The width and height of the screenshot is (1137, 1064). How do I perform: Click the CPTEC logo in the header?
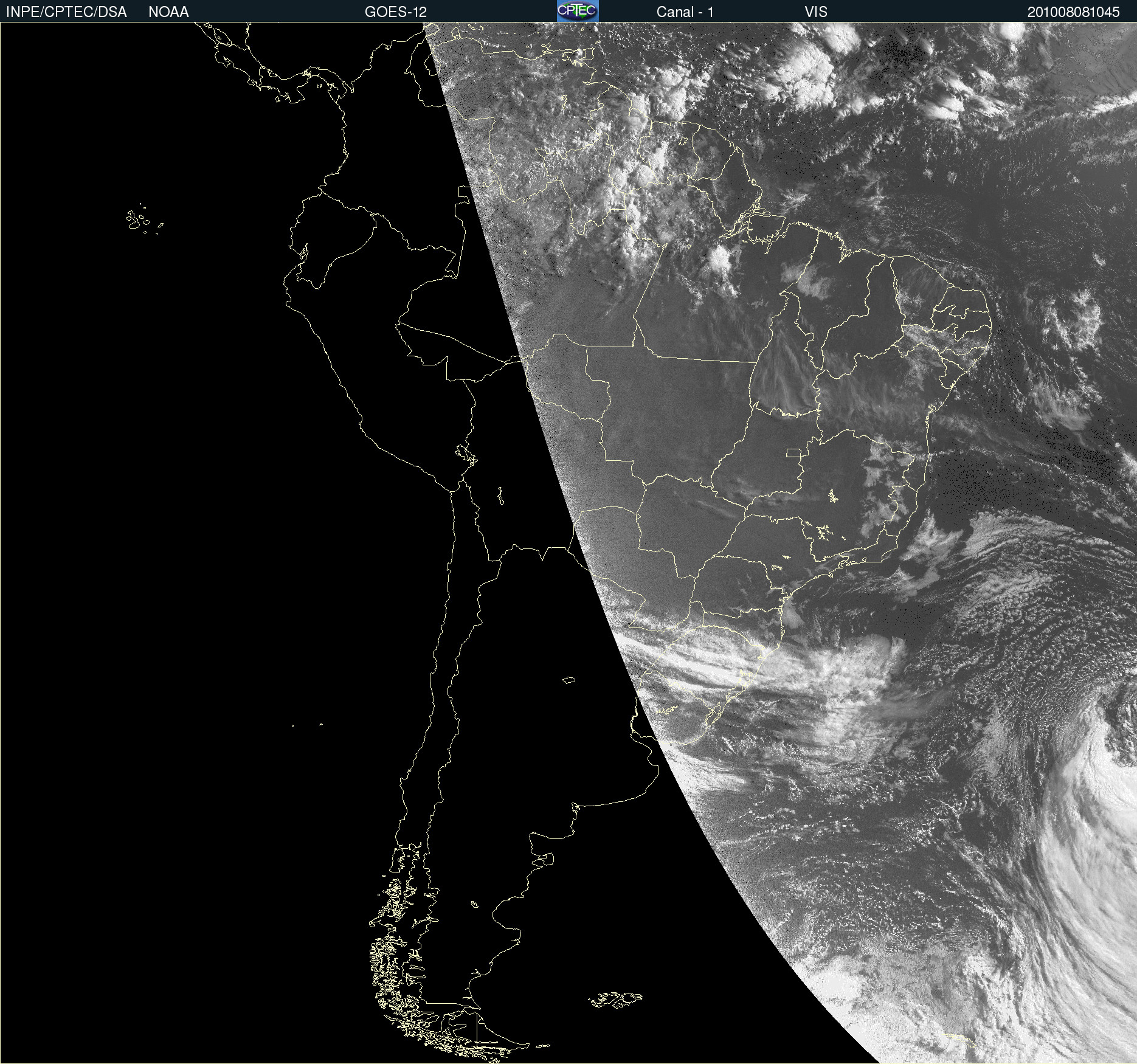point(578,11)
